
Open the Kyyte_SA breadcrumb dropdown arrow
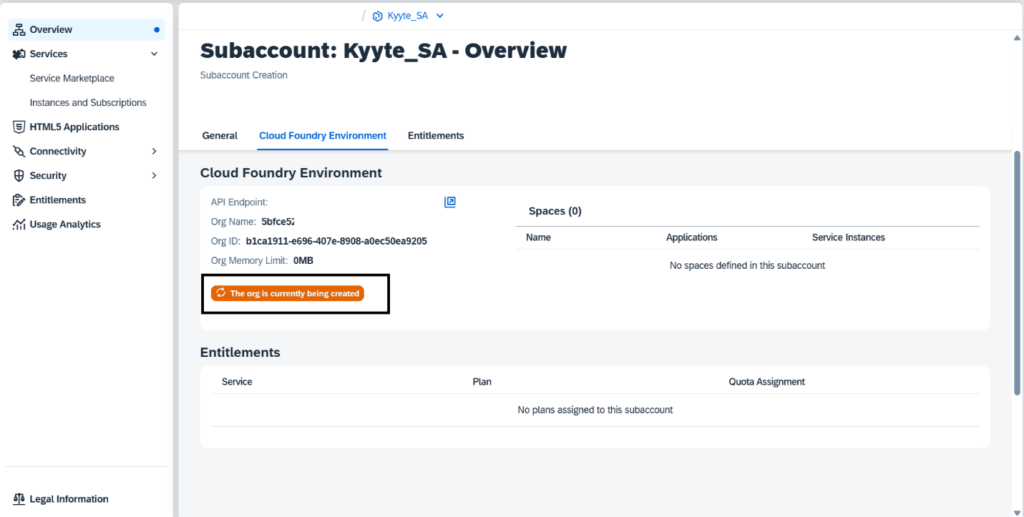[440, 16]
